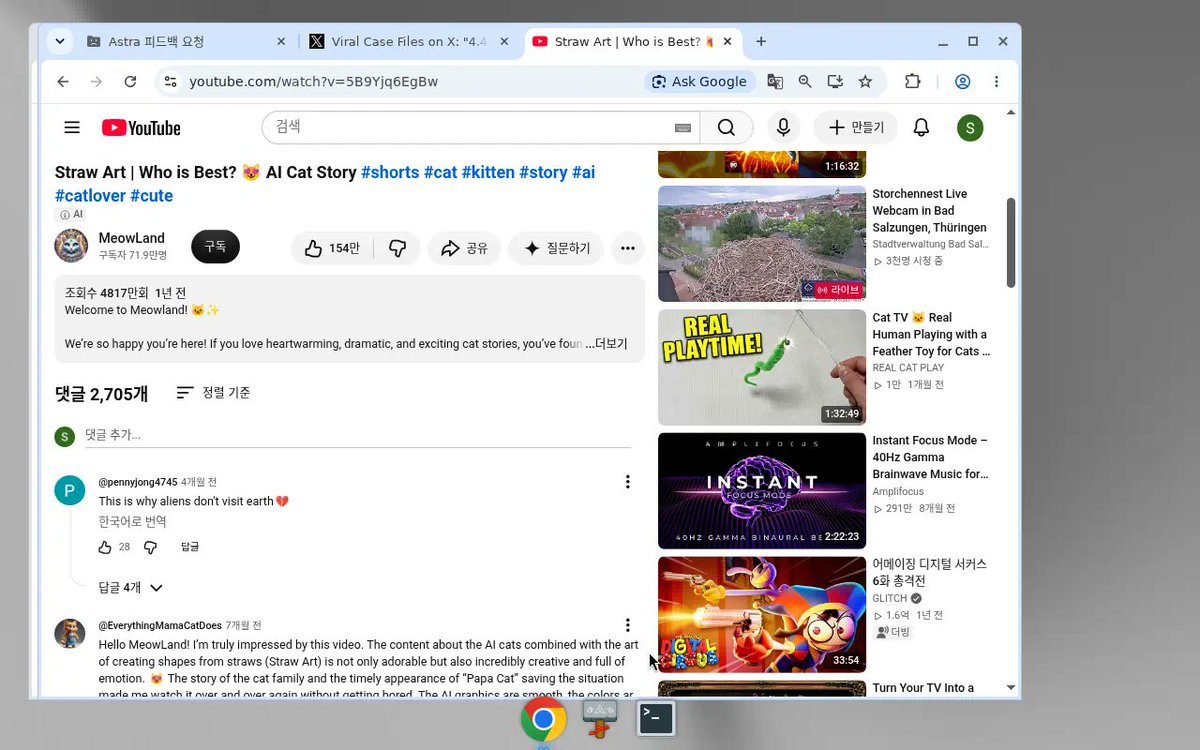Switch to 'Viral Case Files on X' tab
The width and height of the screenshot is (1200, 750).
tap(408, 41)
